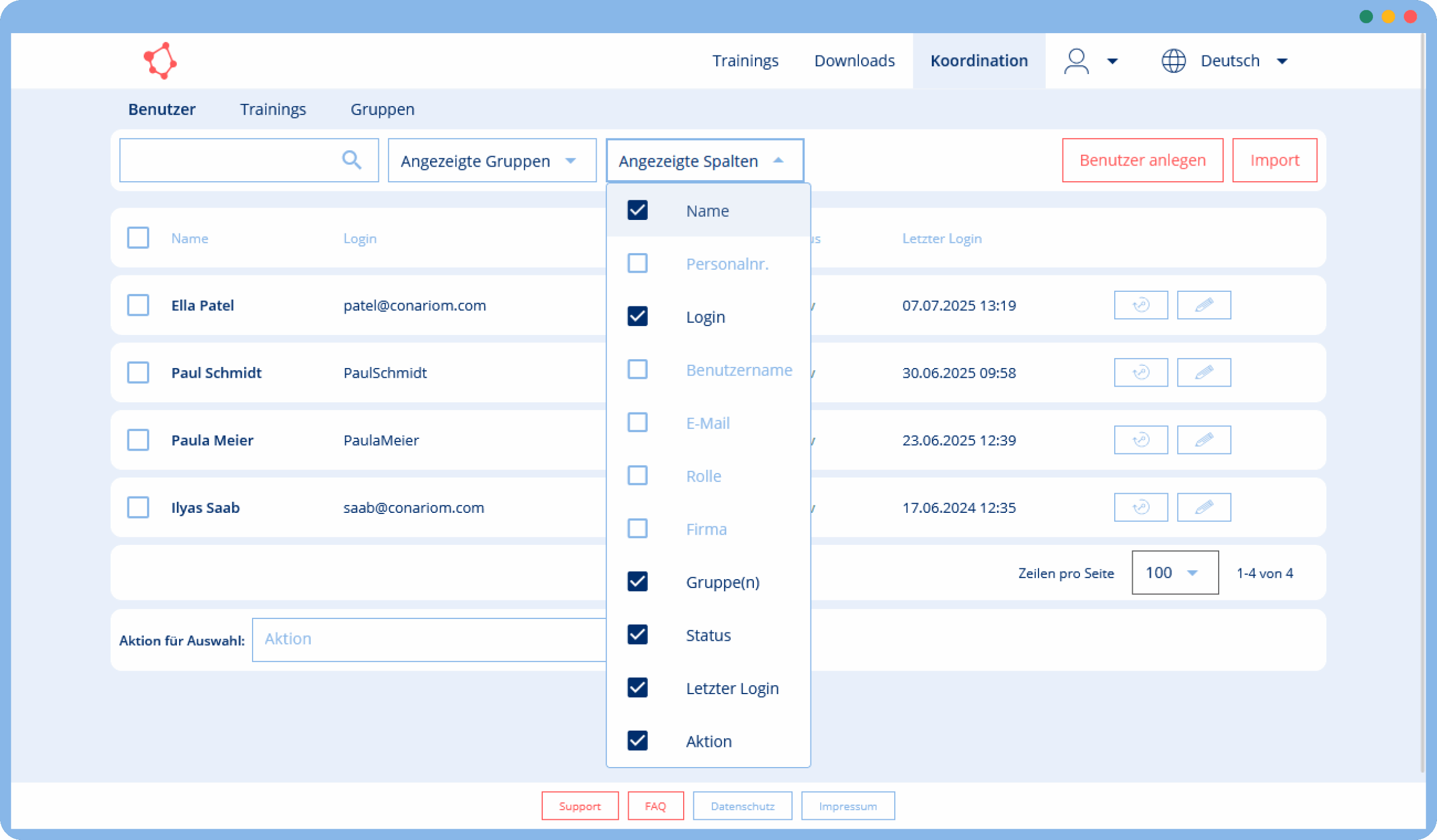Click the reset icon in Paula Meier's row
Image resolution: width=1437 pixels, height=840 pixels.
coord(1141,440)
